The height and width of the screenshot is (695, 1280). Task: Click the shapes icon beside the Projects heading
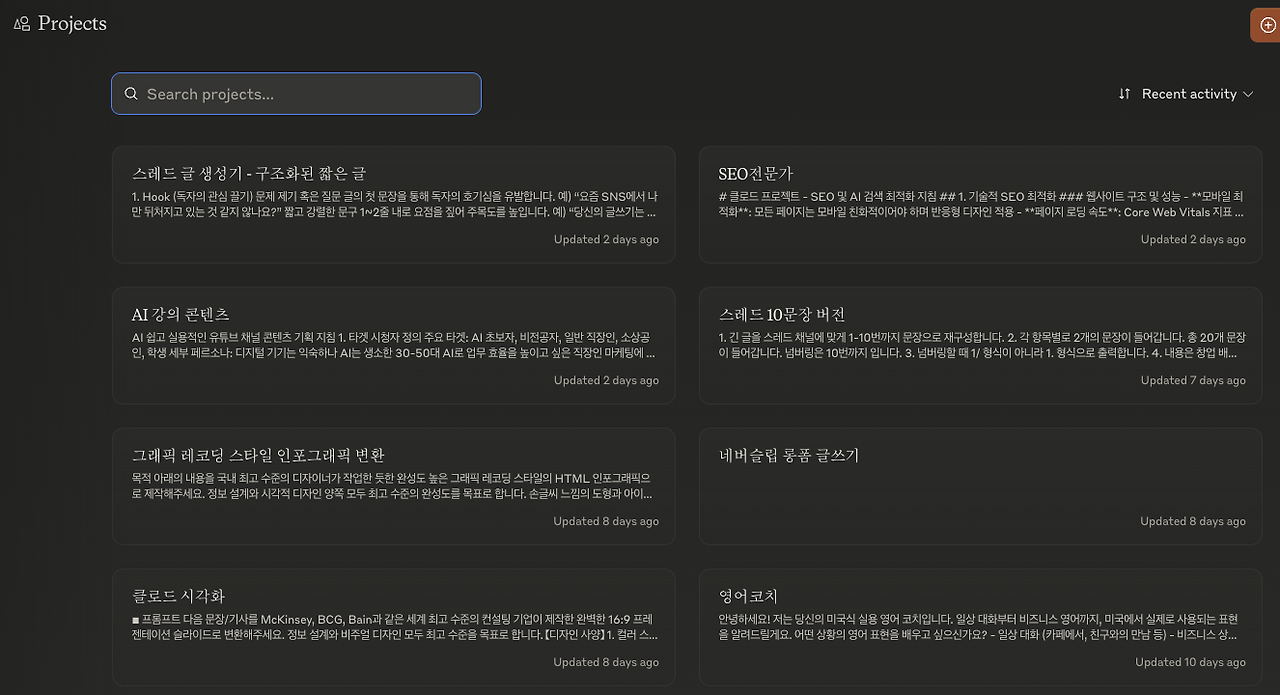[x=21, y=23]
